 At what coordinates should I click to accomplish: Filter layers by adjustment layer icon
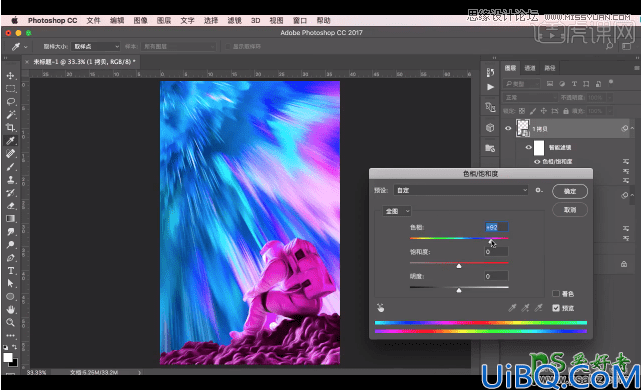click(x=562, y=84)
